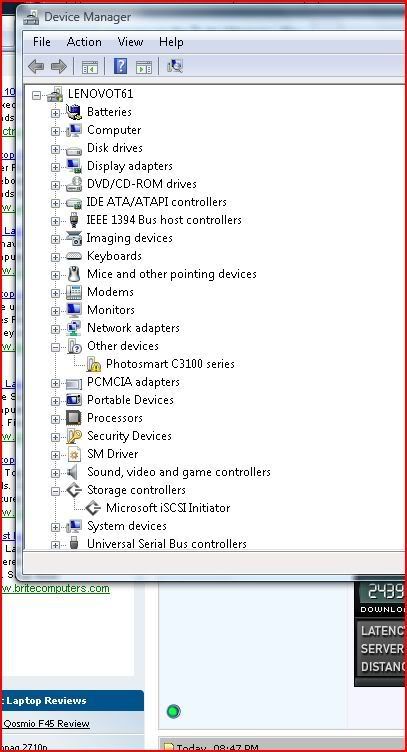Select the System devices label
The height and width of the screenshot is (752, 407).
click(x=127, y=526)
